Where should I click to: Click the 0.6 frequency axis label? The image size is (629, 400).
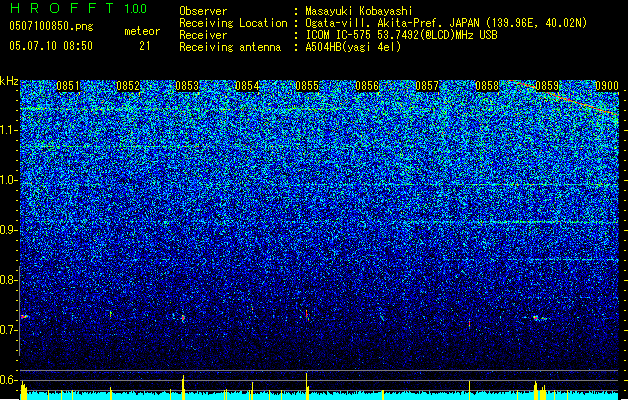[9, 380]
